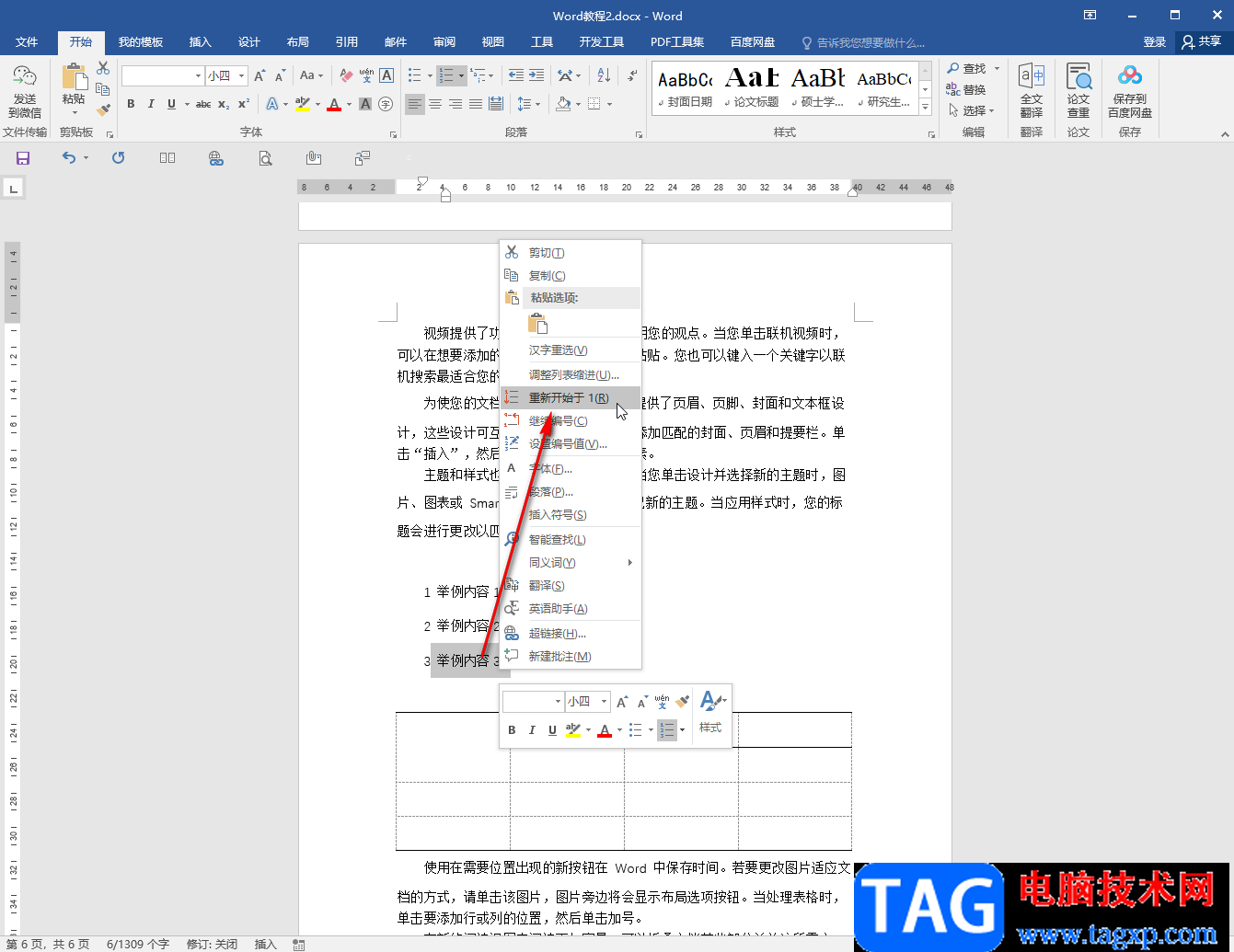Click the Enclose Characters circle icon
Viewport: 1234px width, 952px height.
(386, 104)
